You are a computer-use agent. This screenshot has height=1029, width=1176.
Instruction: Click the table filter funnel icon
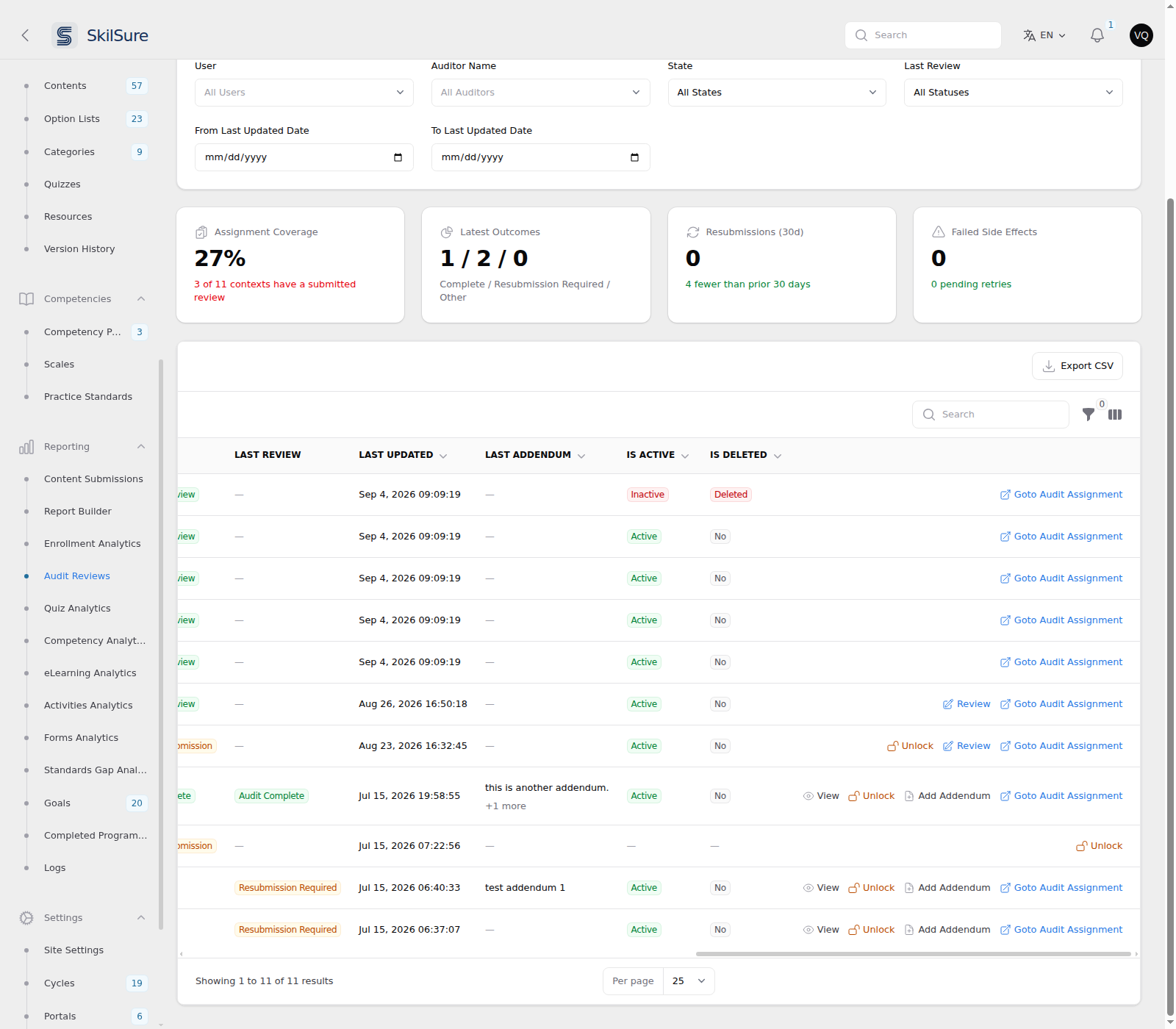tap(1089, 415)
